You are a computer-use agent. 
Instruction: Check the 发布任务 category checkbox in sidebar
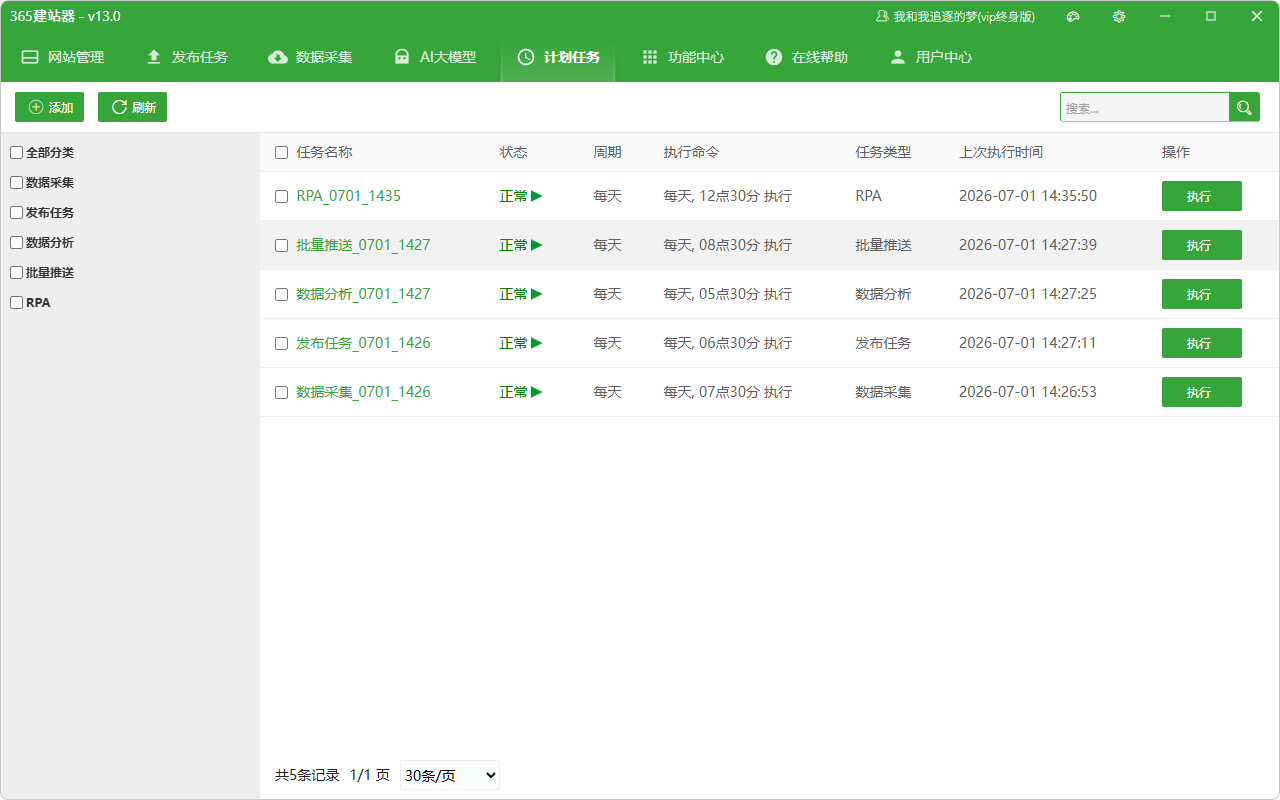coord(16,213)
